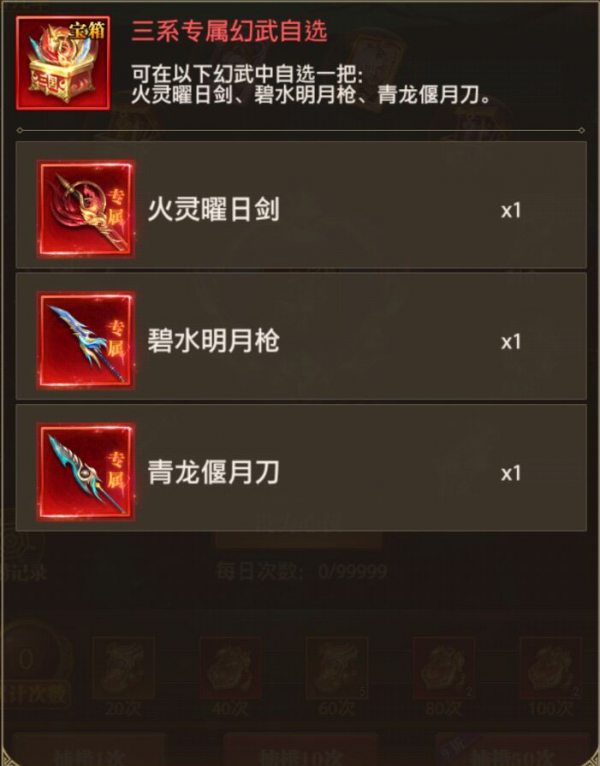The width and height of the screenshot is (600, 766).
Task: Tap the 宝箱 treasure chest icon
Action: pyautogui.click(x=63, y=63)
